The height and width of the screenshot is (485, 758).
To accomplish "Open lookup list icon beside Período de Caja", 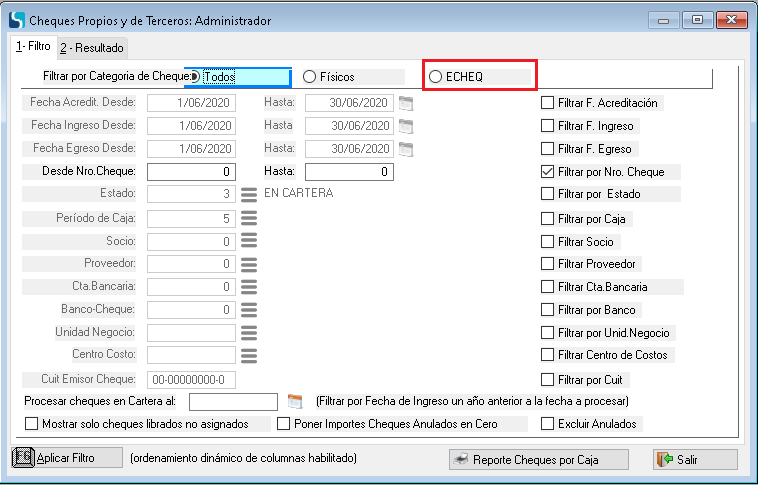I will (x=249, y=218).
